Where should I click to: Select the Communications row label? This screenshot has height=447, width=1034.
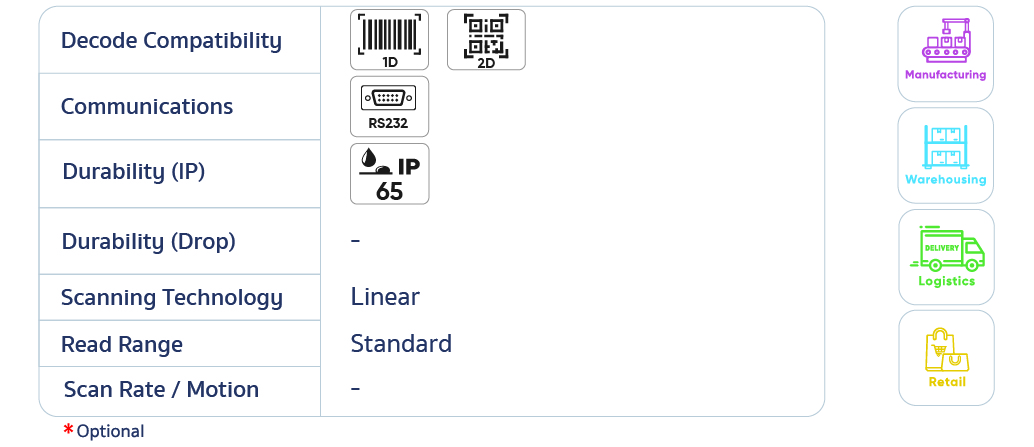[x=147, y=107]
